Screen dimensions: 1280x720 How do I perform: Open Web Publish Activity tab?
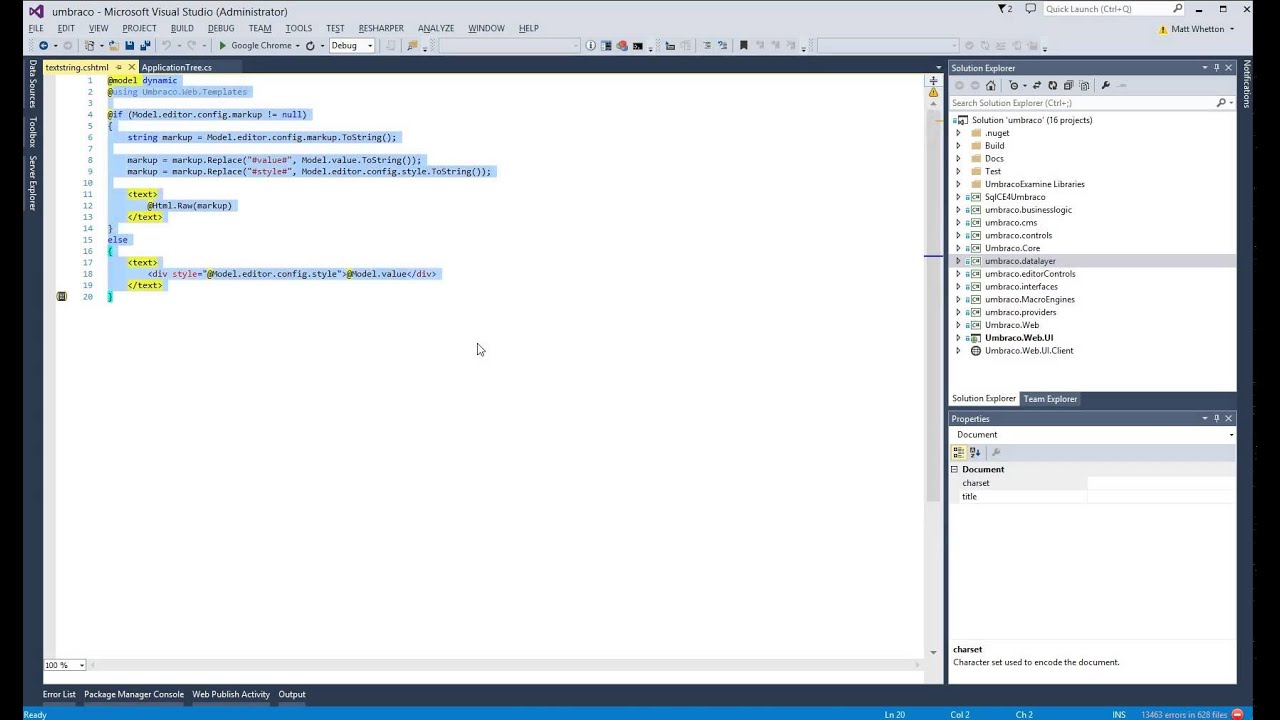[231, 694]
